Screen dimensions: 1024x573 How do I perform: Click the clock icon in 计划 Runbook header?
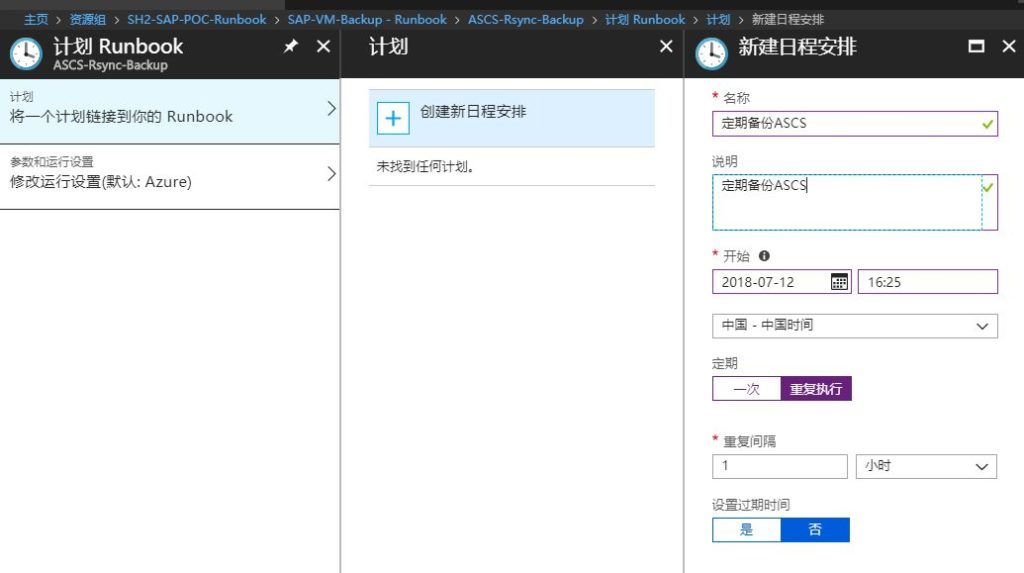pos(26,53)
